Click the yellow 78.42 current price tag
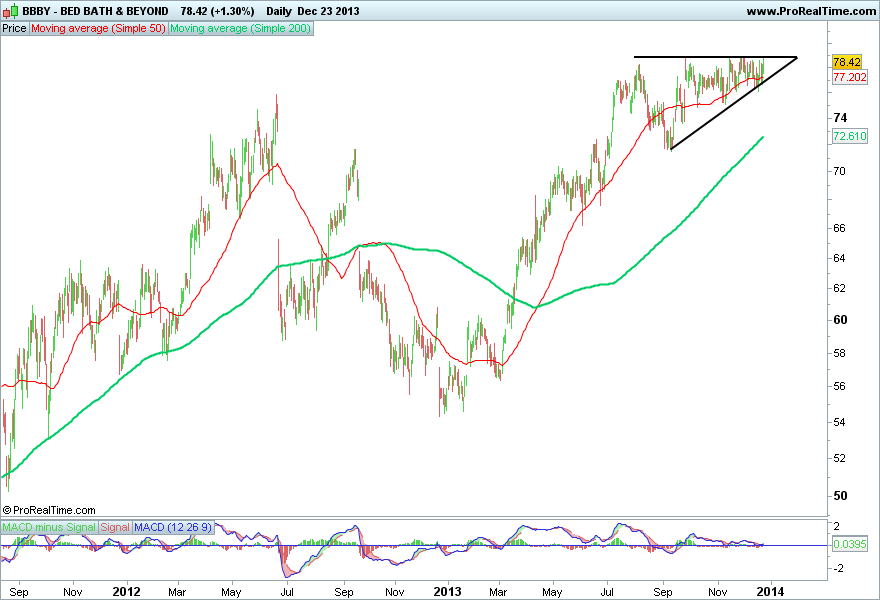880x600 pixels. [x=846, y=62]
